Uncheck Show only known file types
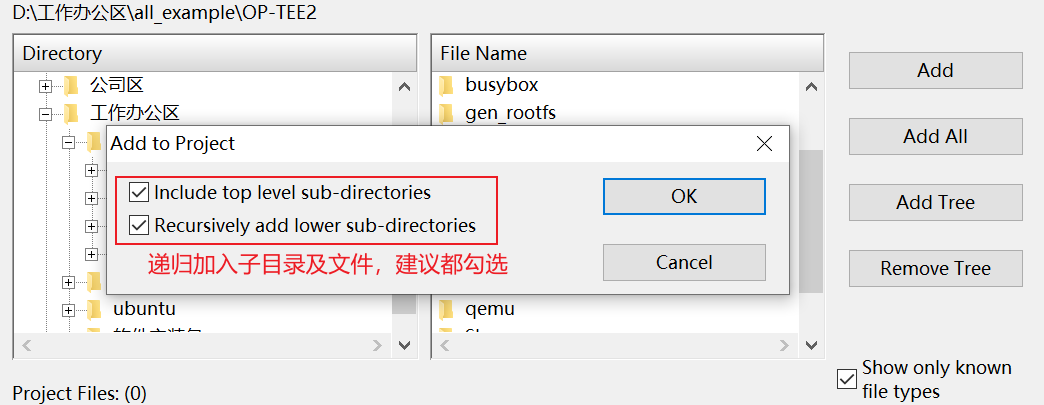Viewport: 1044px width, 405px height. pyautogui.click(x=846, y=380)
